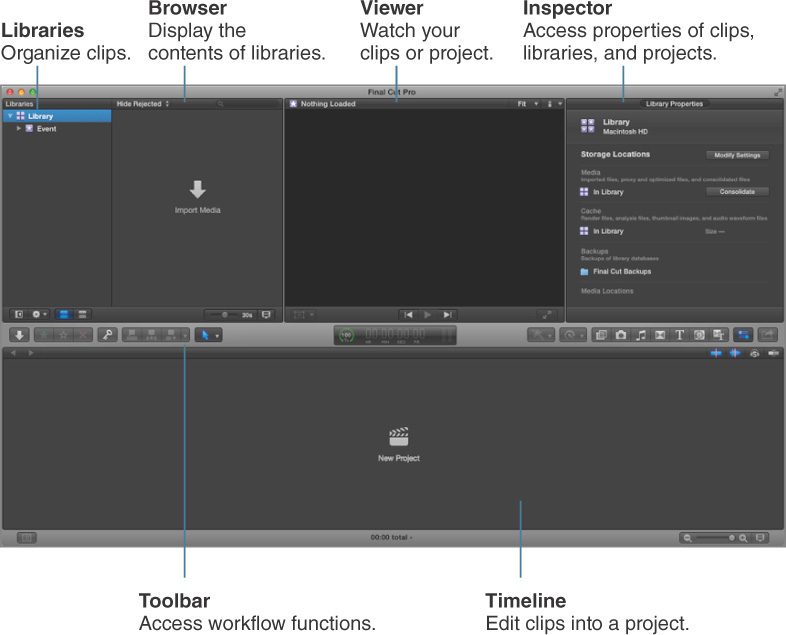Image resolution: width=786 pixels, height=635 pixels.
Task: Click the Consolidate button
Action: click(737, 191)
